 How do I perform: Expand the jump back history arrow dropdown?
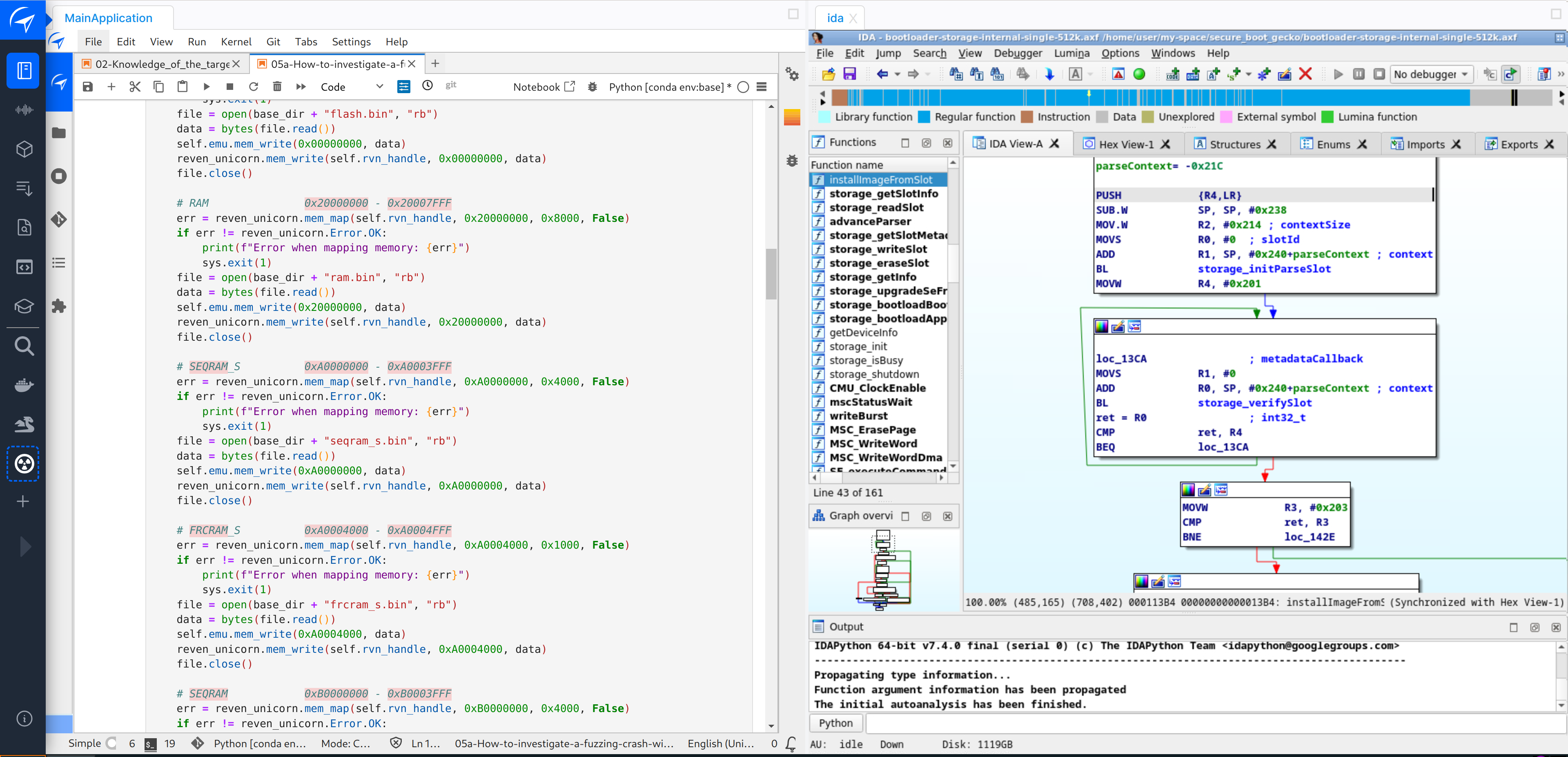[897, 74]
